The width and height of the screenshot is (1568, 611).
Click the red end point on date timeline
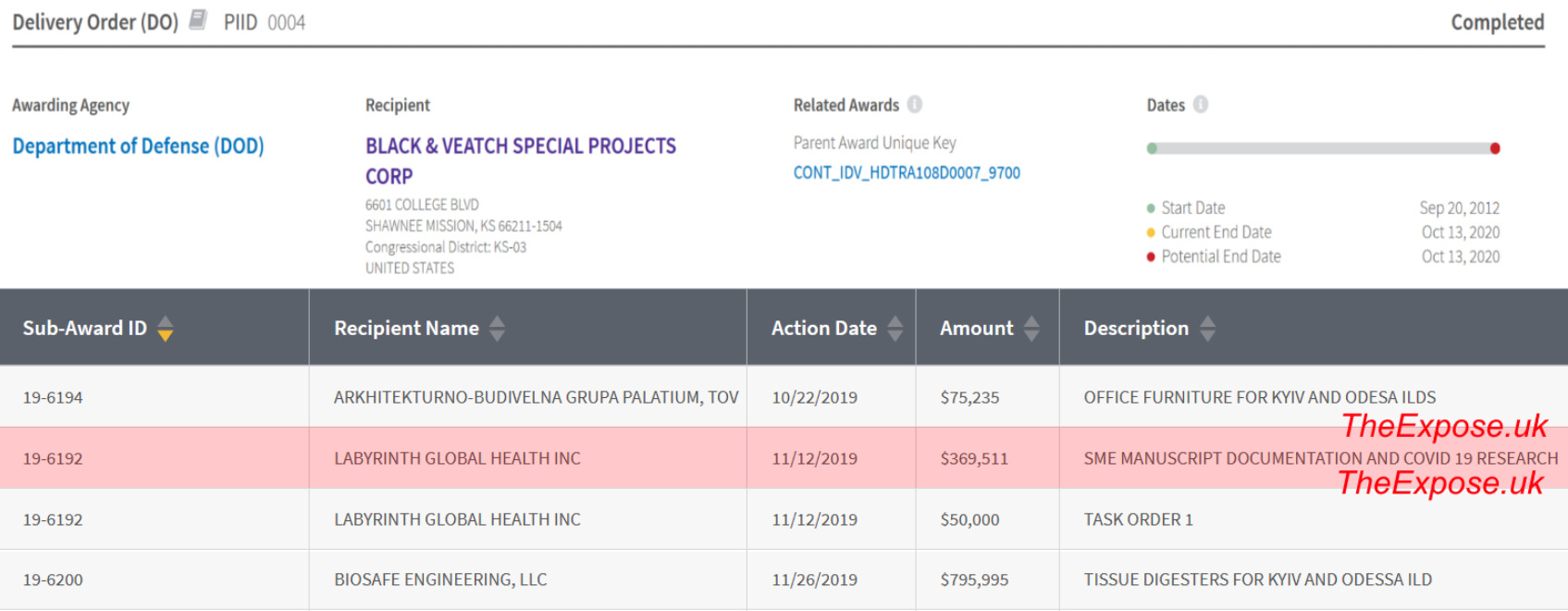click(x=1494, y=148)
